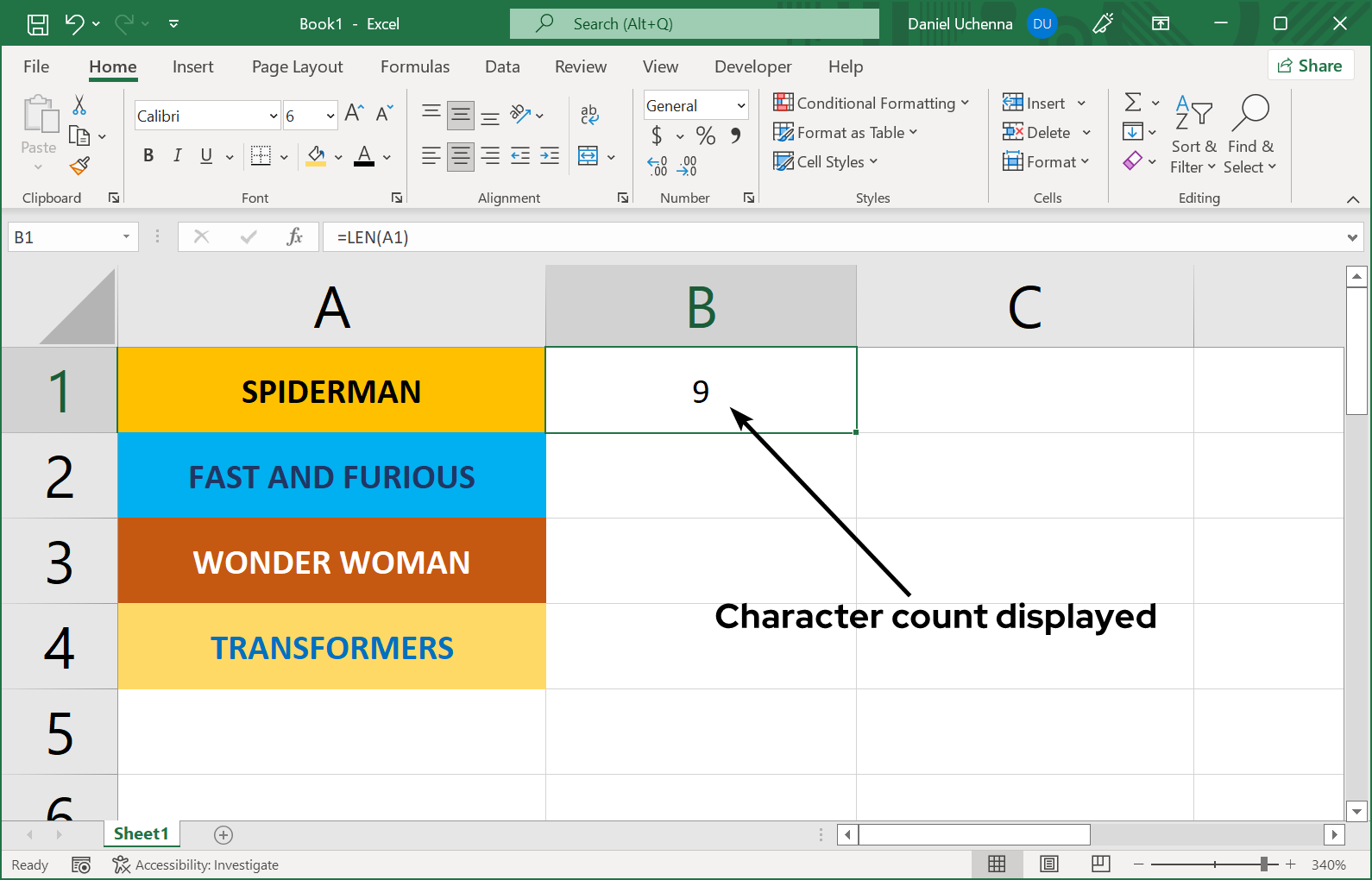Click the AutoSum sigma icon
Screen dimensions: 1372x880
[x=1133, y=103]
